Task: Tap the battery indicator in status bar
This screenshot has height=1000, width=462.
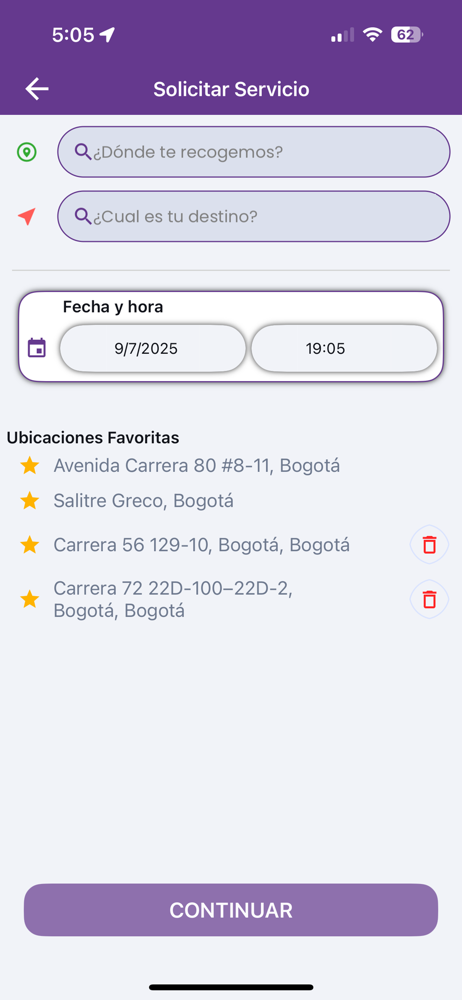Action: [406, 34]
